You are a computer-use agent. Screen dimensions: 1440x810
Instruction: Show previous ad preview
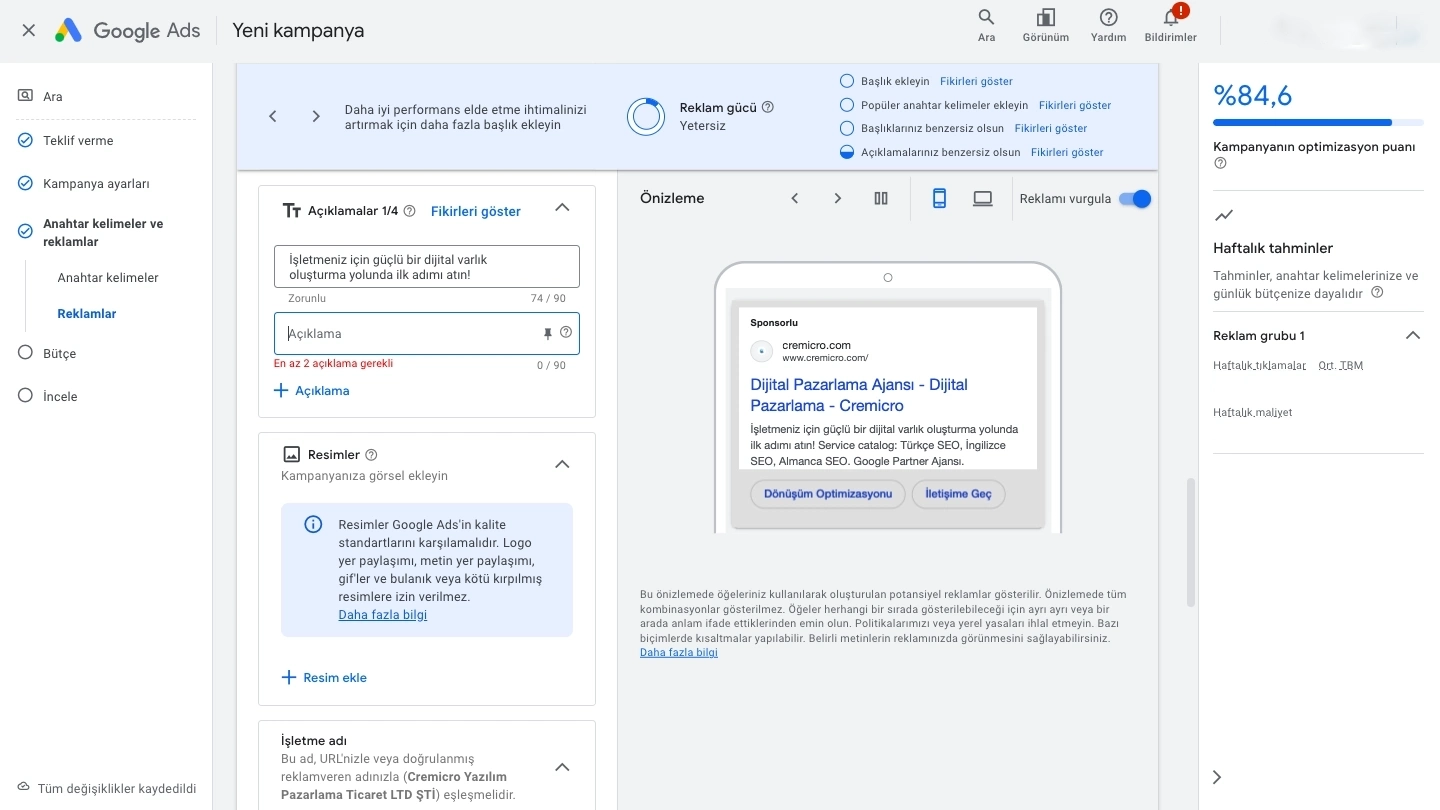[x=795, y=198]
